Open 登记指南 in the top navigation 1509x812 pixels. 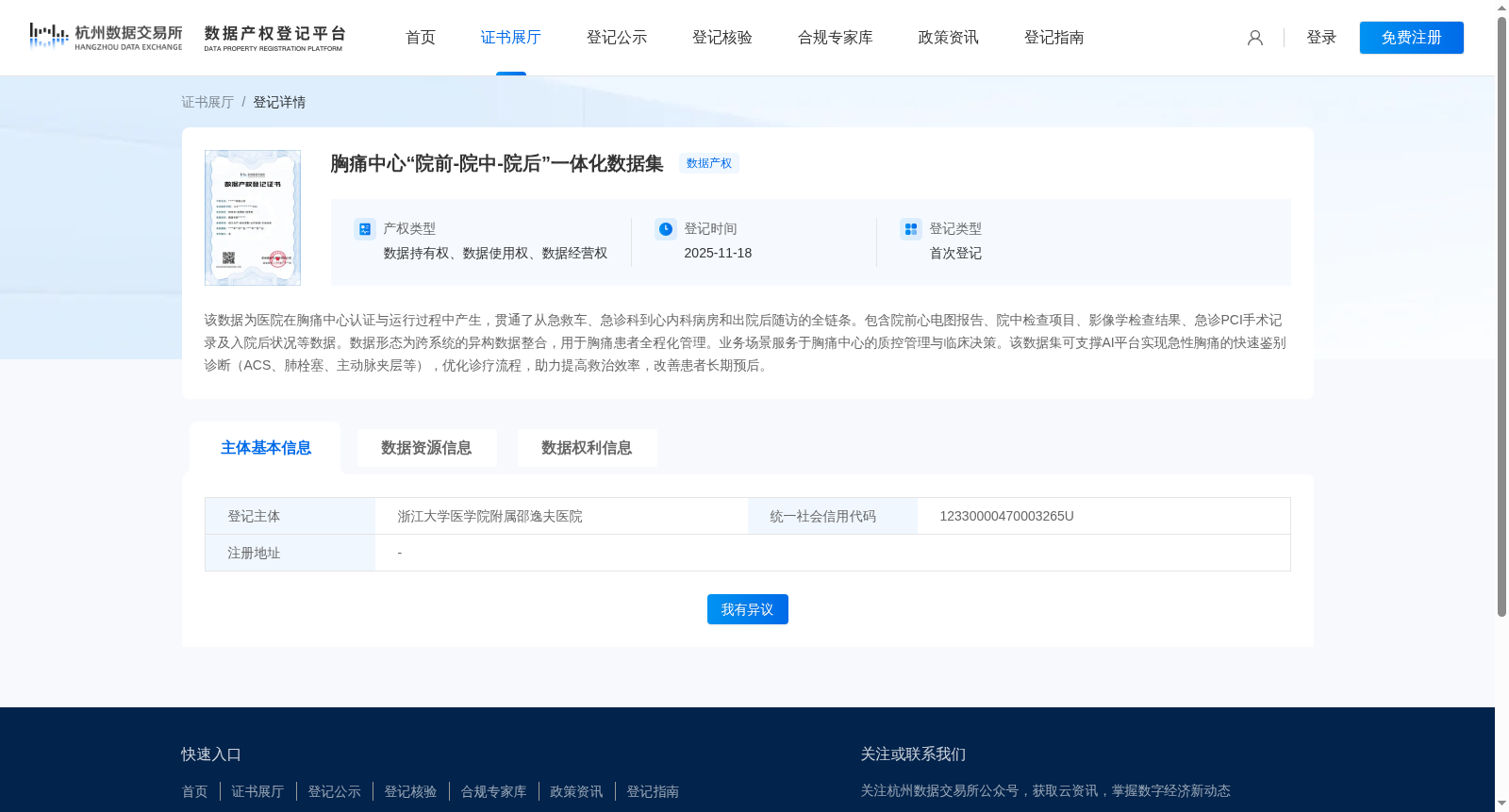[1054, 38]
